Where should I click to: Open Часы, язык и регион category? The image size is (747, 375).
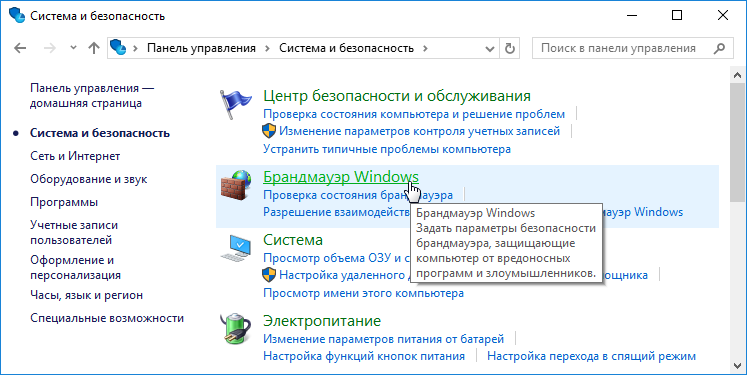pyautogui.click(x=86, y=295)
